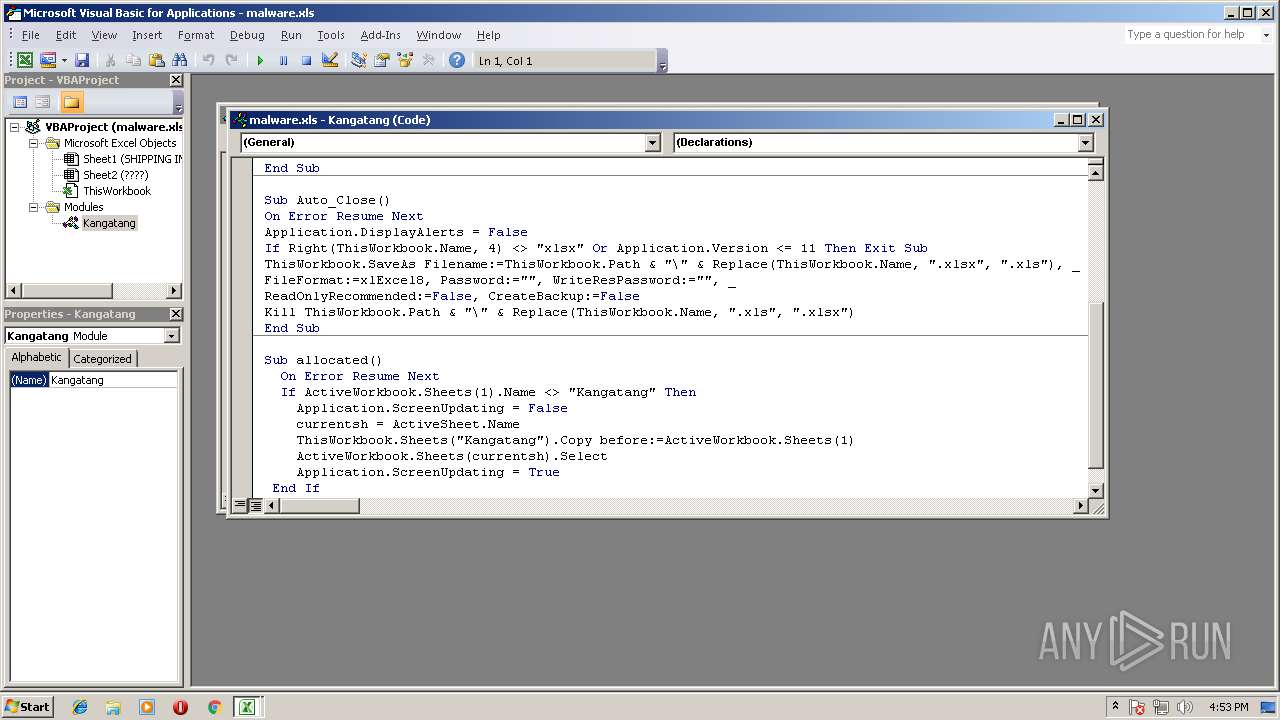The image size is (1280, 720).
Task: Click the Redo arrow icon
Action: (231, 61)
